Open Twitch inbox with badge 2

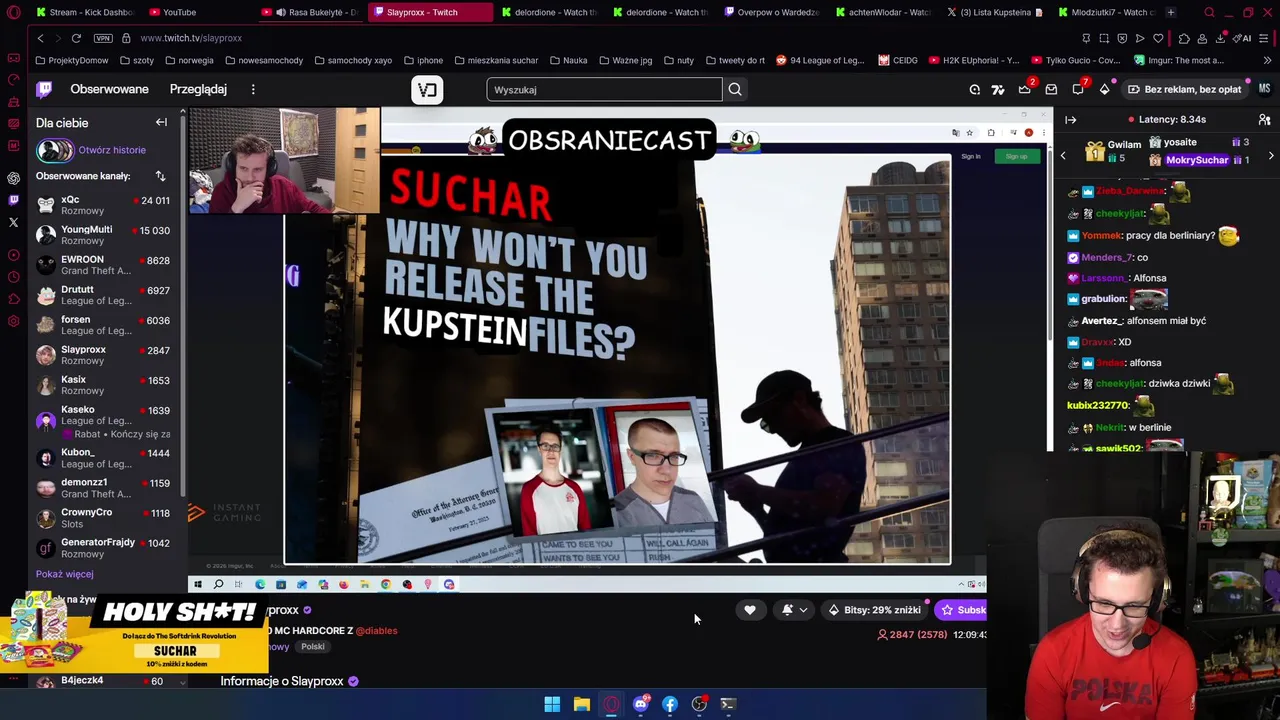coord(1025,89)
